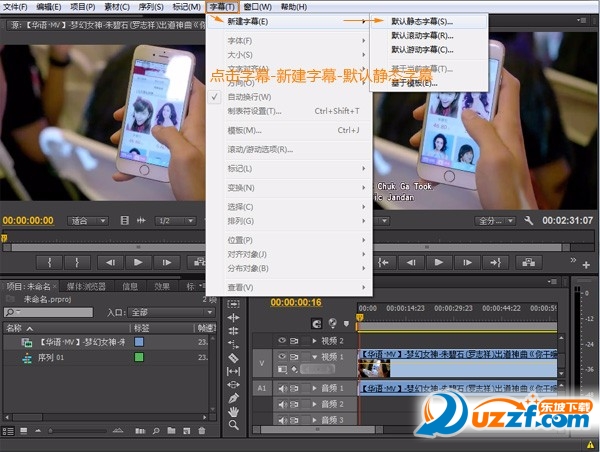Click the program monitor Play button
Screen dimensions: 600x452
439,263
